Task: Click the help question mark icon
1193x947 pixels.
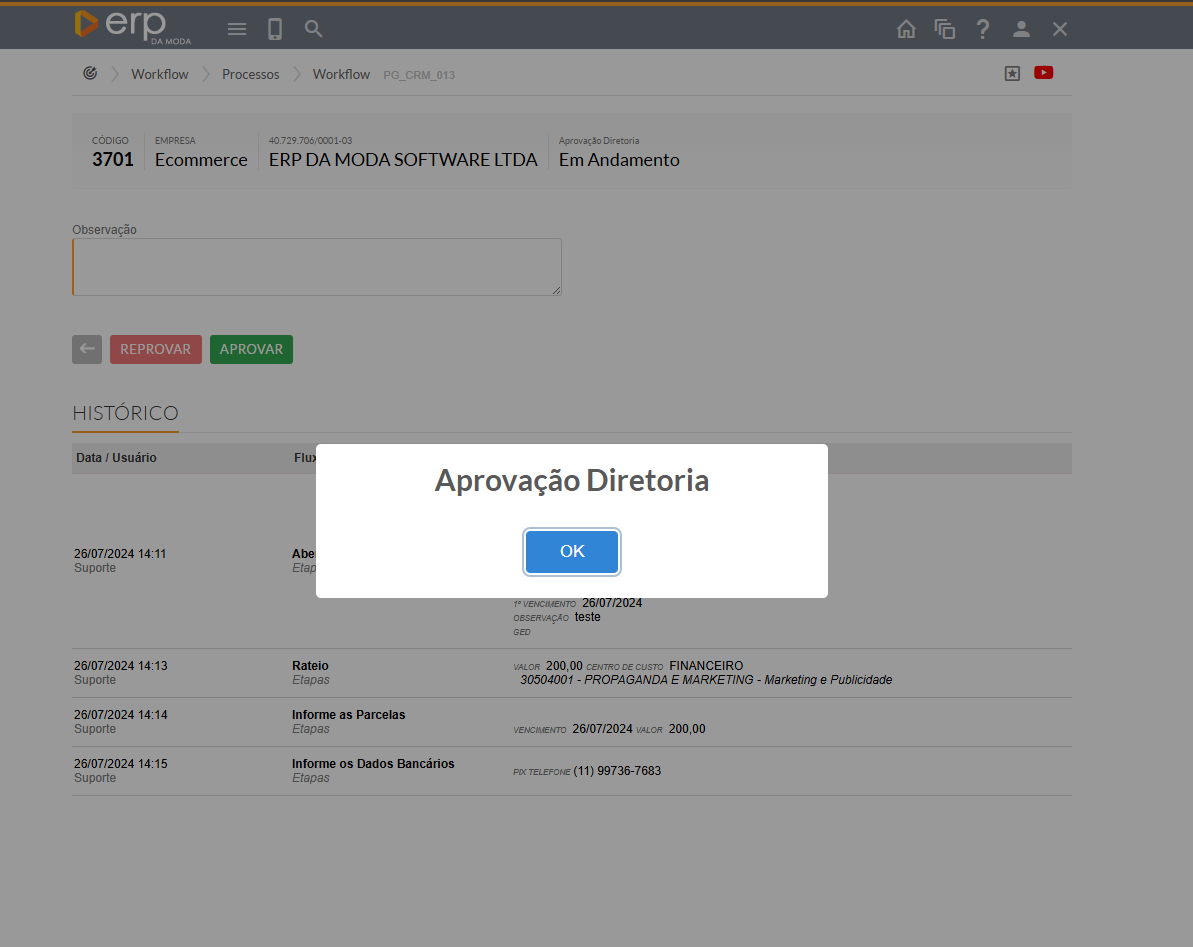Action: [983, 29]
